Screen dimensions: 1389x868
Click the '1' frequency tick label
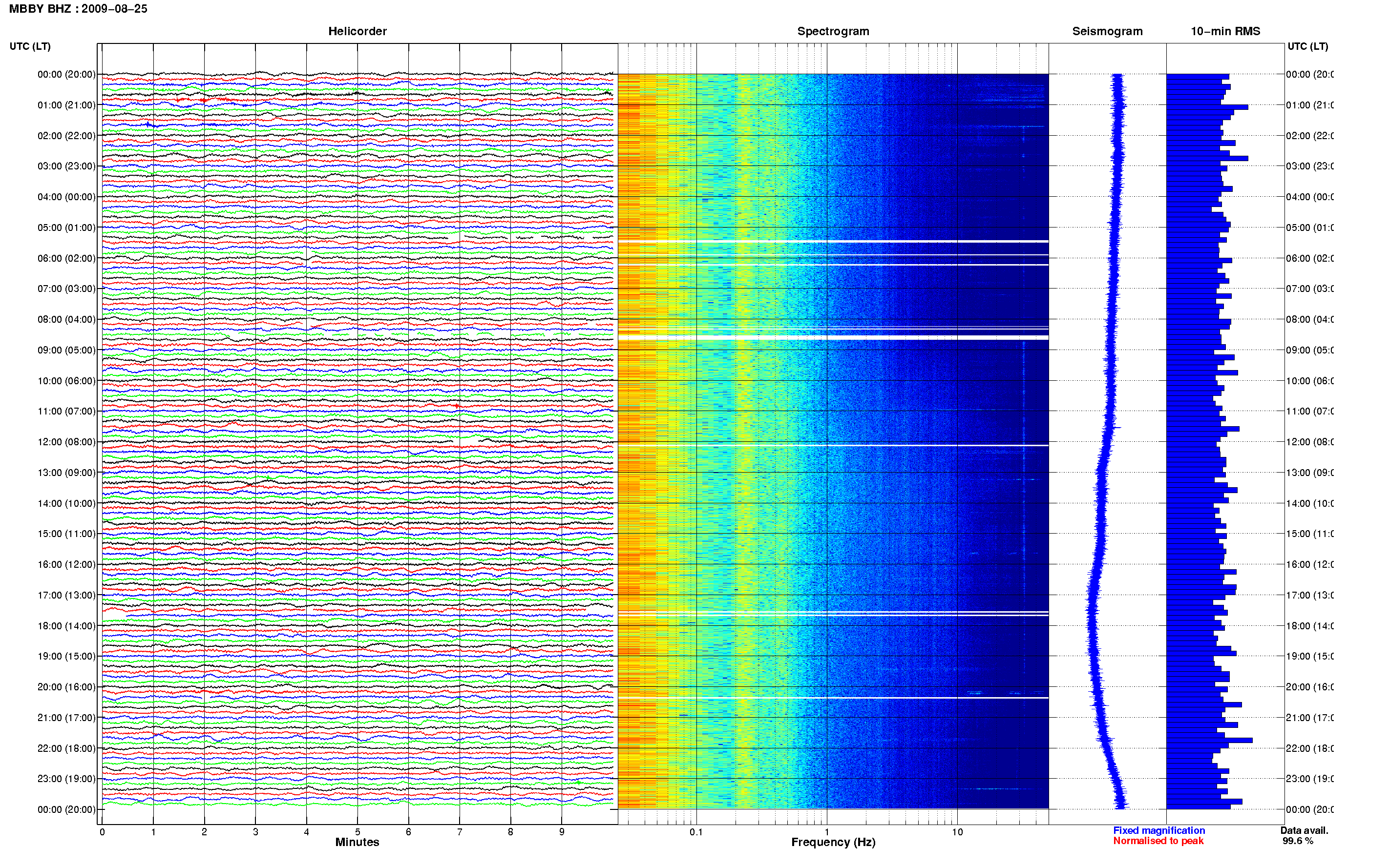point(827,832)
